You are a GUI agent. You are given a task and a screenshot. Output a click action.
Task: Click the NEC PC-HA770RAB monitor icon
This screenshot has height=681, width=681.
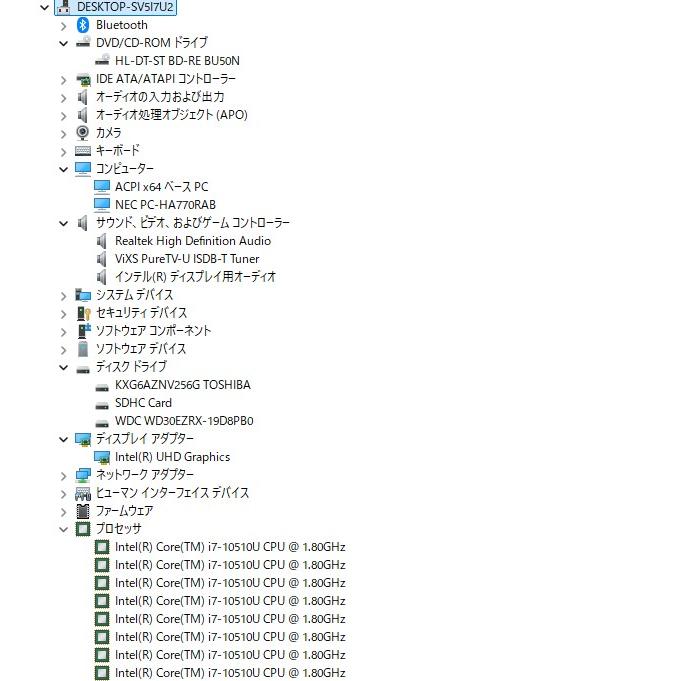pos(102,205)
